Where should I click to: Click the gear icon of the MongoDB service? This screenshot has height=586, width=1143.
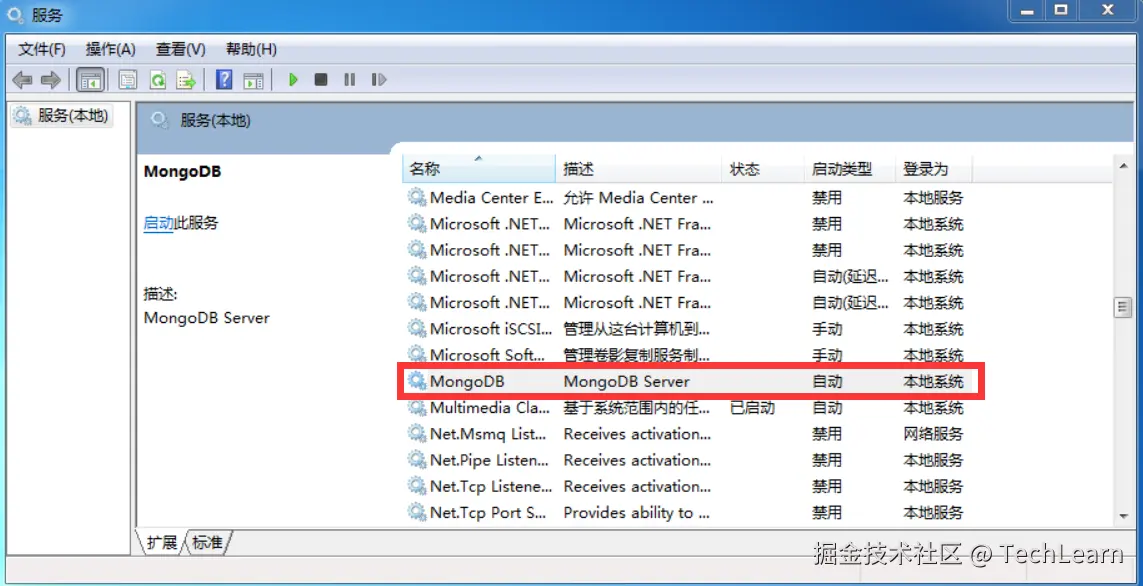417,381
